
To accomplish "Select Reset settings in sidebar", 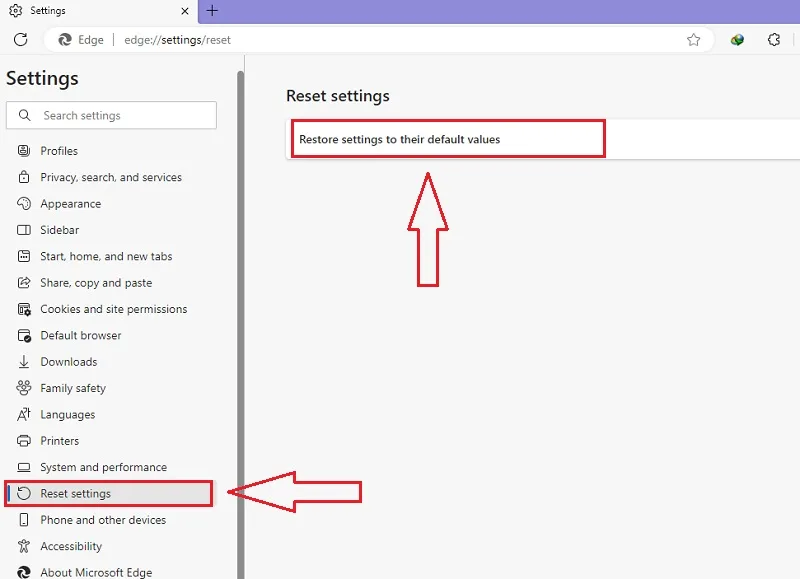I will (x=109, y=493).
